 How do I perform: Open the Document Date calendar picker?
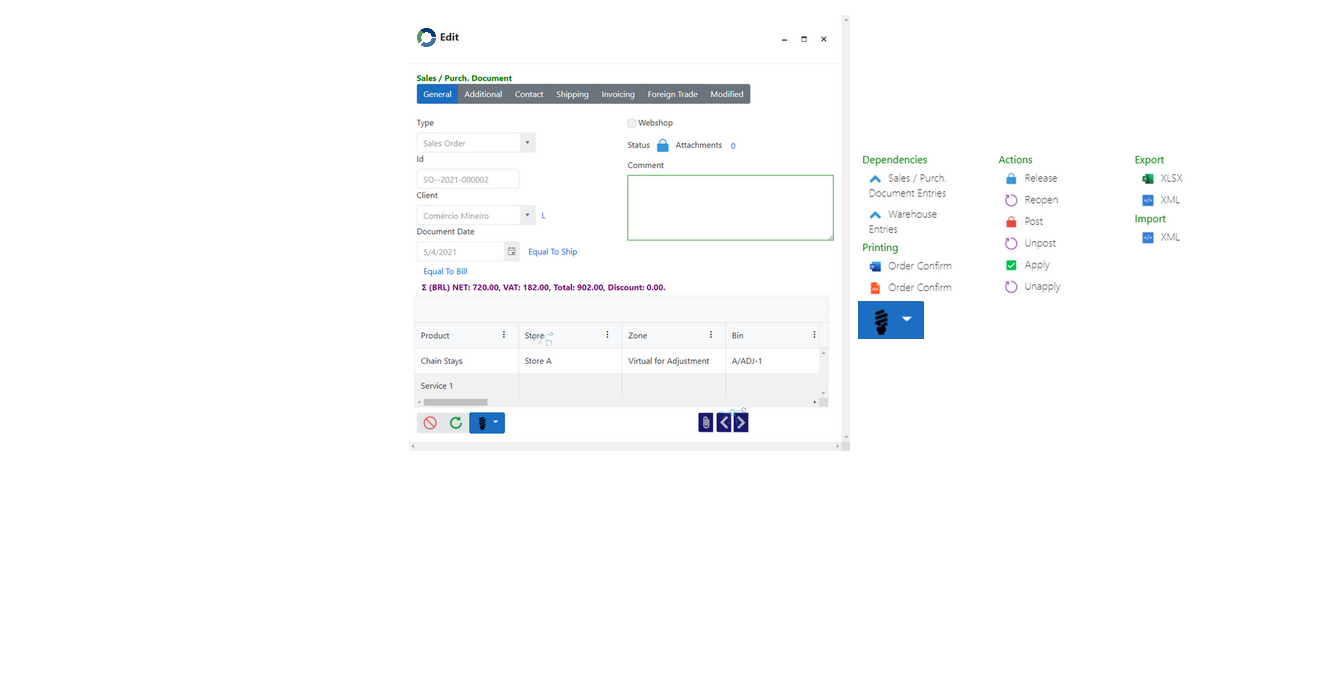[x=511, y=252]
